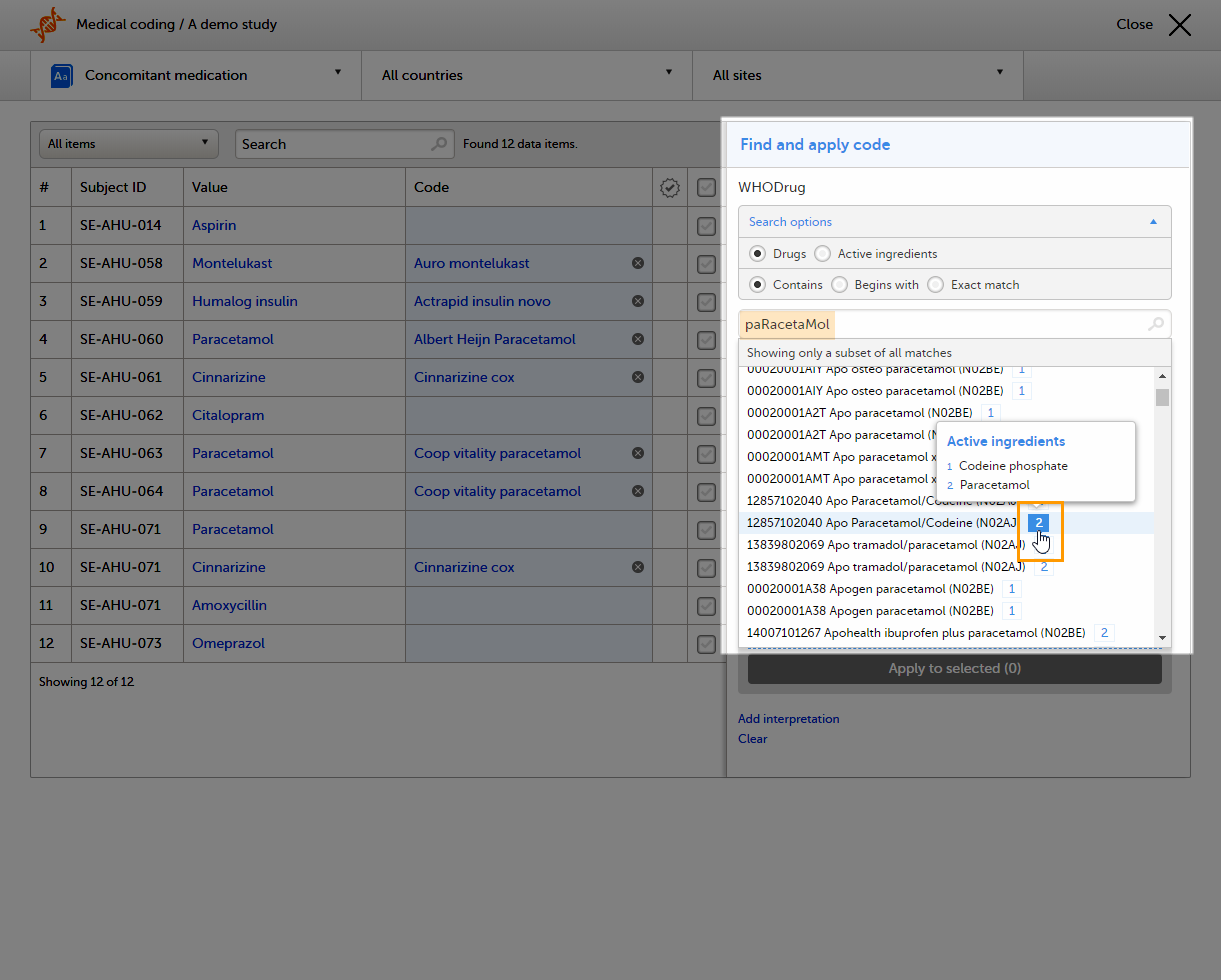
Task: Select Apogen paracetamol from the results list
Action: tap(870, 589)
